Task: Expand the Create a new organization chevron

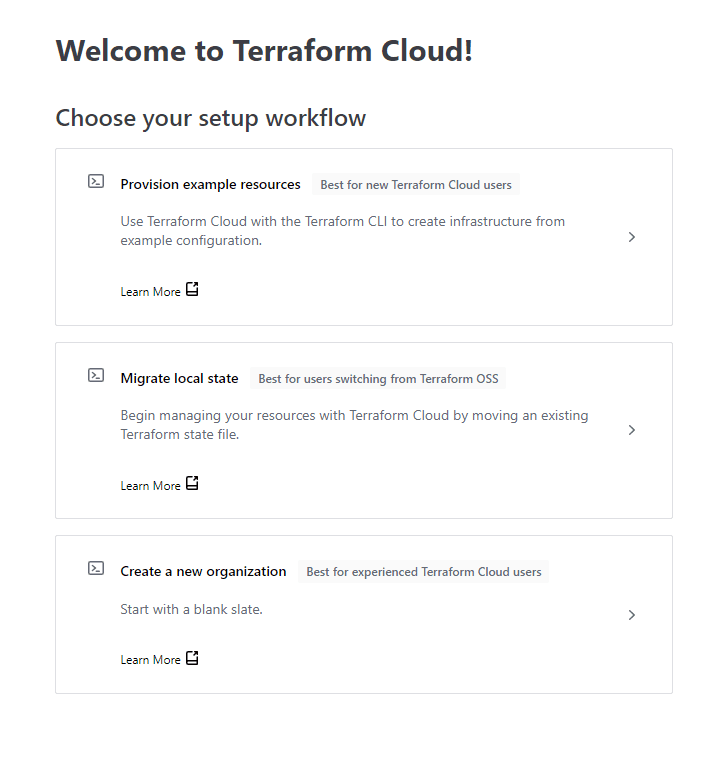Action: coord(632,615)
